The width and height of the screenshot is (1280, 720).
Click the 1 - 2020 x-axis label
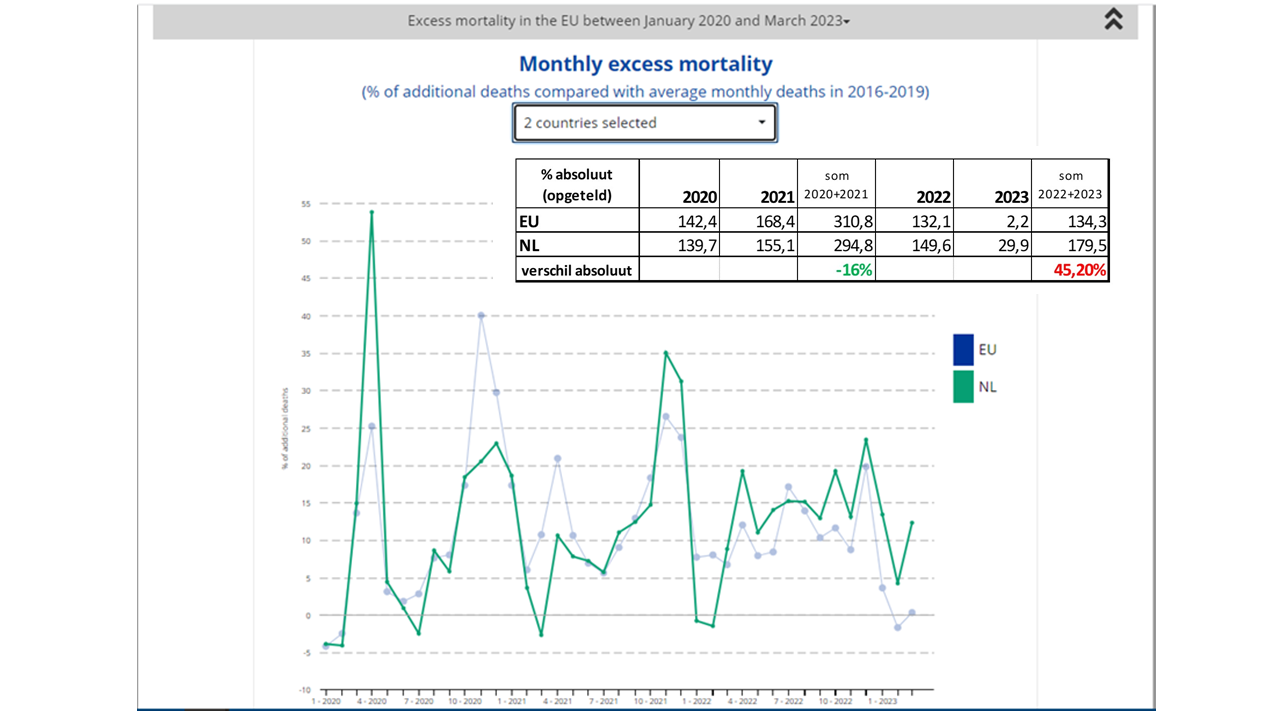click(326, 702)
